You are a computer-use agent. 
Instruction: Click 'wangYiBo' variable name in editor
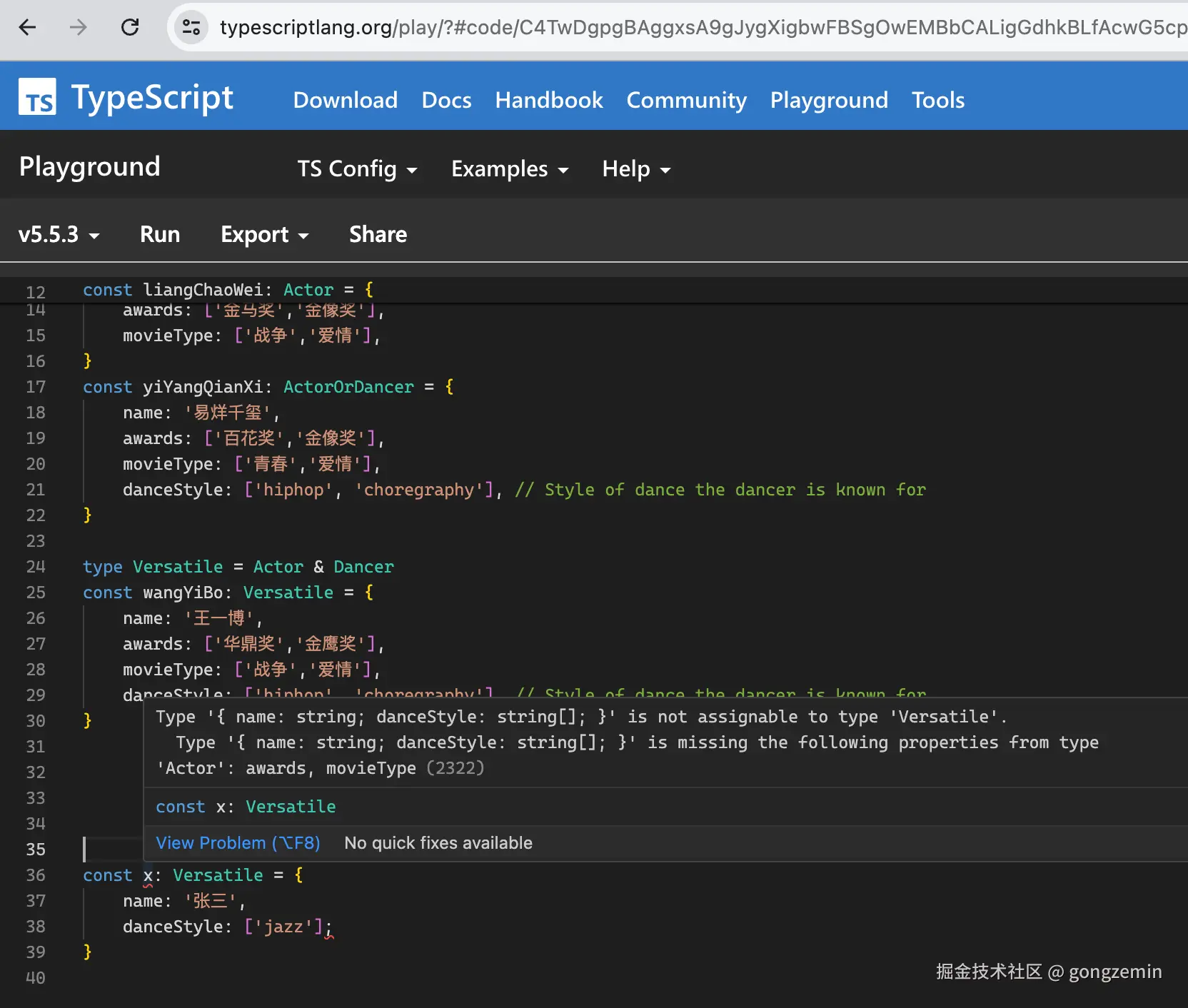183,593
